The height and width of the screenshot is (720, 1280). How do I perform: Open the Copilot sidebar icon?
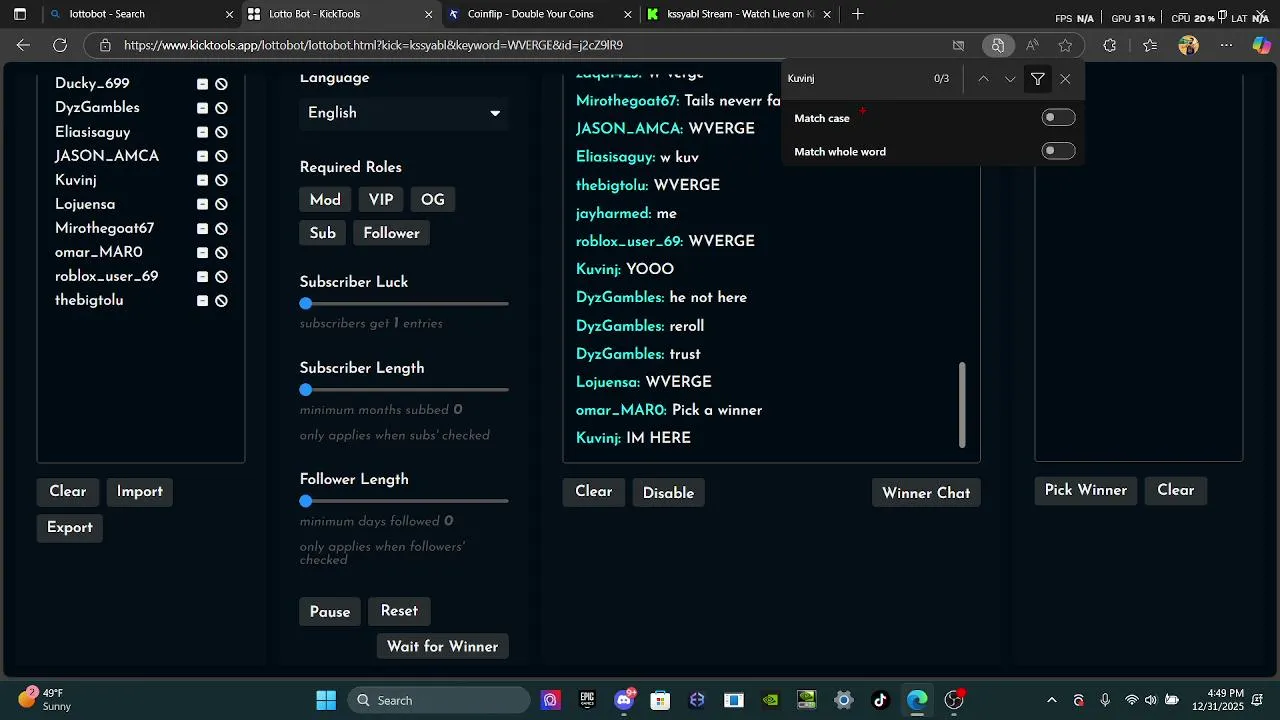click(x=1262, y=45)
